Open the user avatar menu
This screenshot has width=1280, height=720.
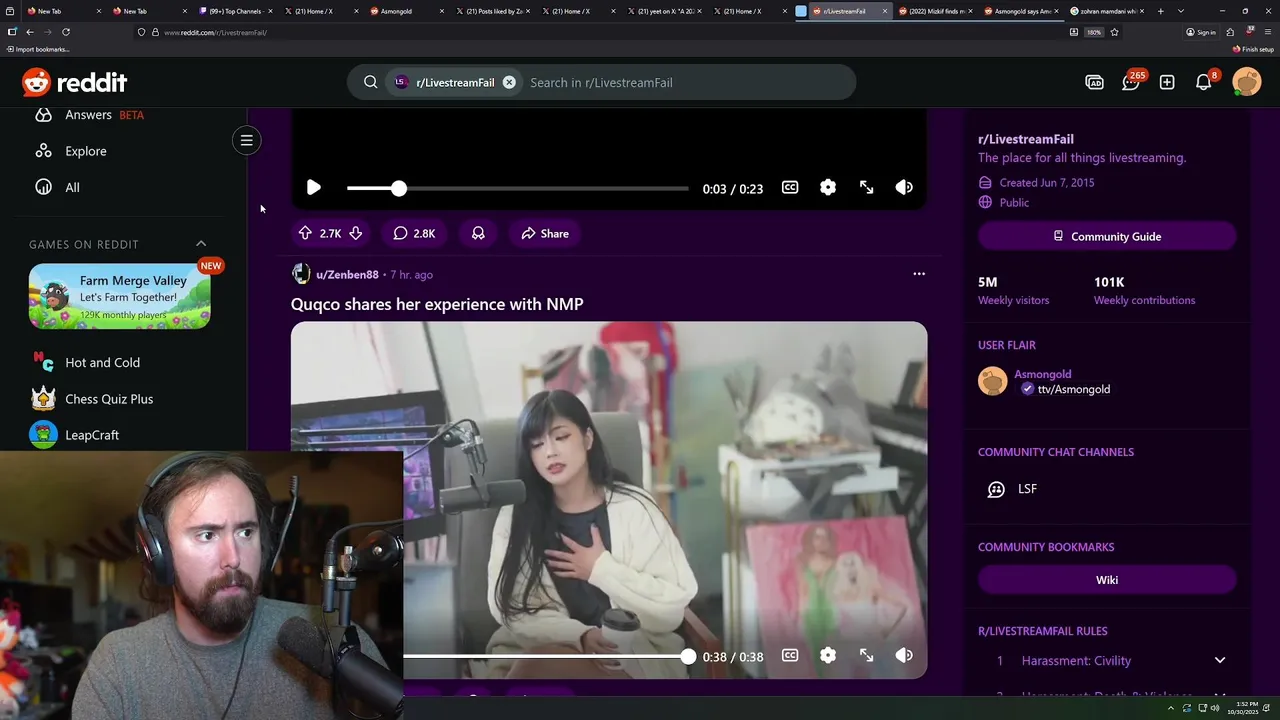(1247, 82)
